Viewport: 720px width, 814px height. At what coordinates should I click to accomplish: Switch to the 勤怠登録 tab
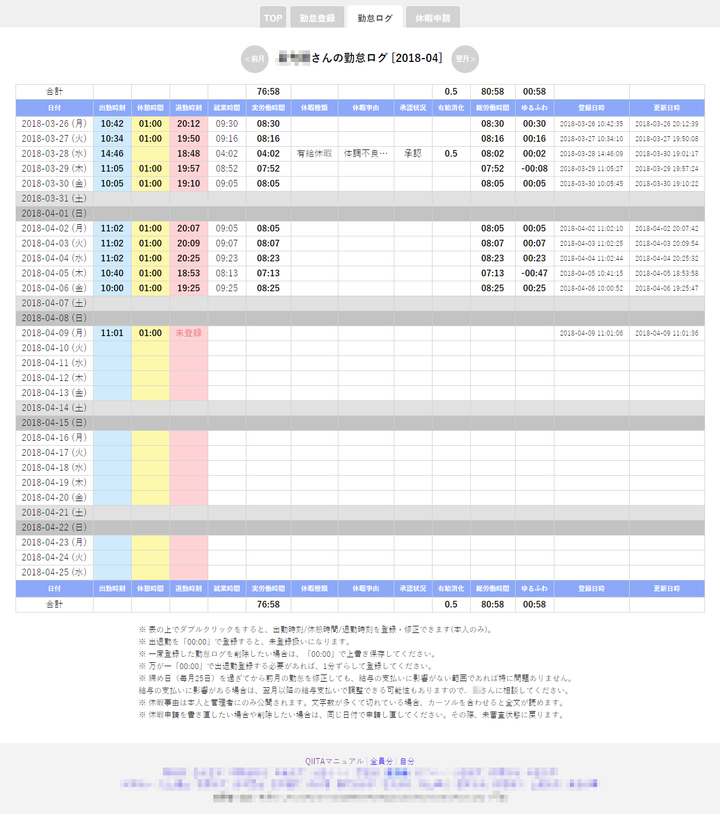(x=317, y=18)
